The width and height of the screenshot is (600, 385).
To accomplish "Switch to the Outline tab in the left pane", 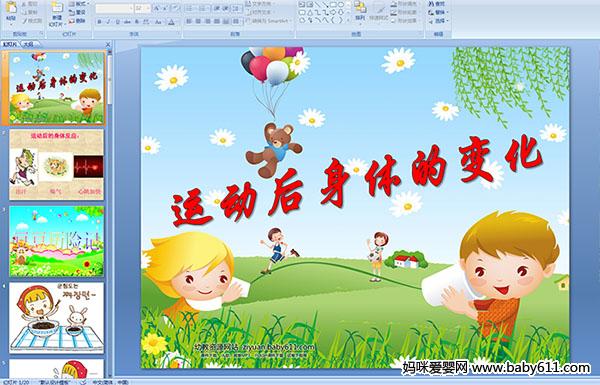I will (x=28, y=44).
